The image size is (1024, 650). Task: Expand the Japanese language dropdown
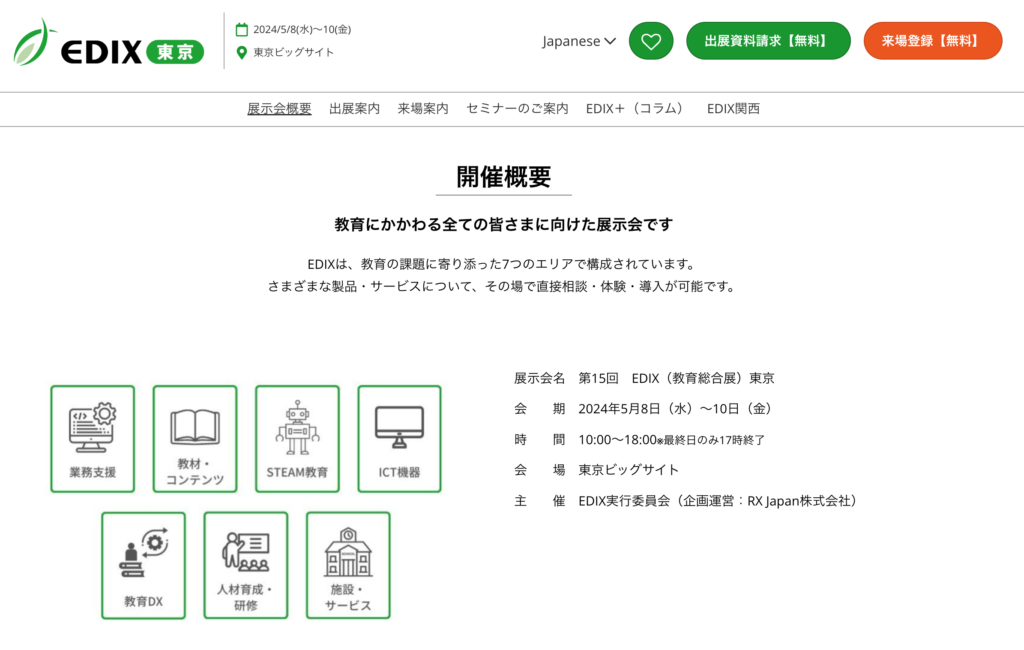pos(579,41)
